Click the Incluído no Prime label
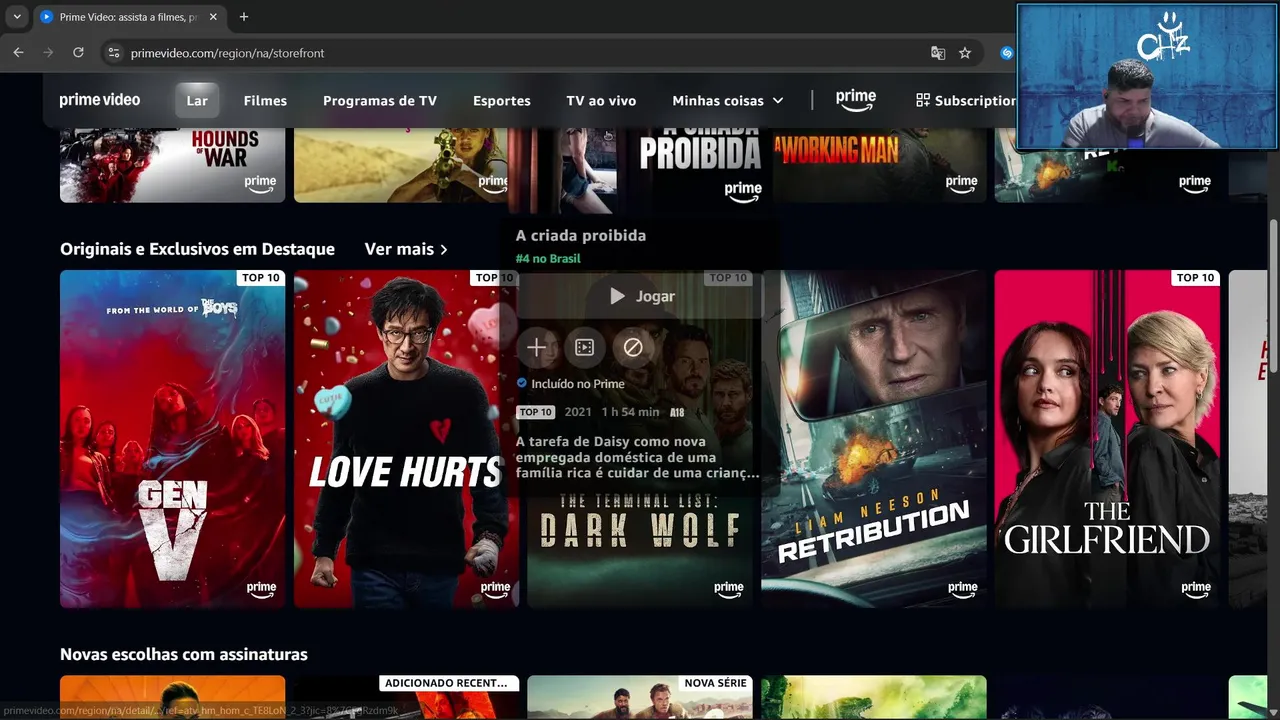Image resolution: width=1280 pixels, height=720 pixels. point(571,383)
